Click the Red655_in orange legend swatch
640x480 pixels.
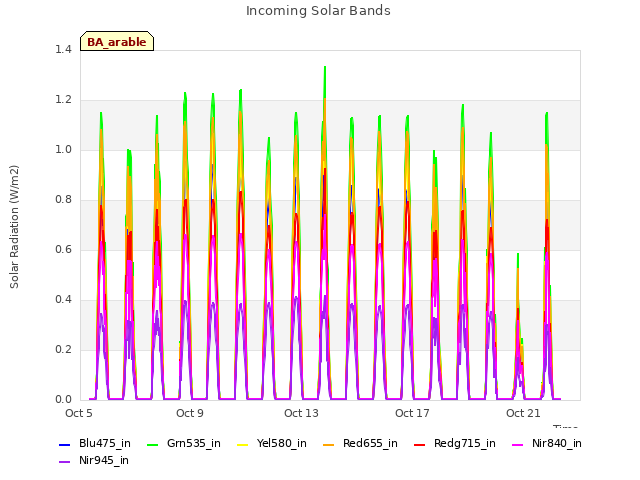coord(328,445)
